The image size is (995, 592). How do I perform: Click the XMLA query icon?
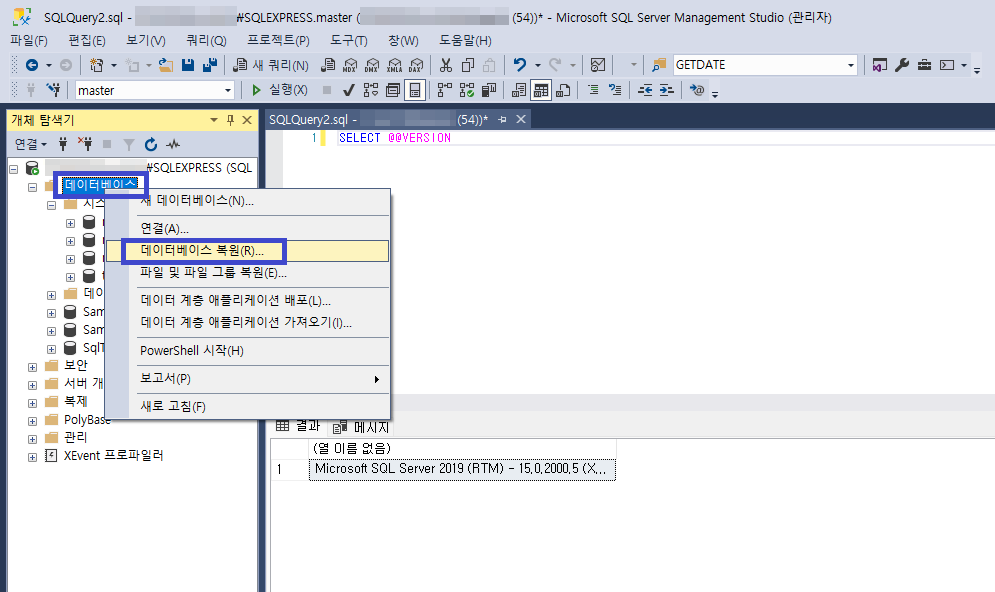click(394, 65)
